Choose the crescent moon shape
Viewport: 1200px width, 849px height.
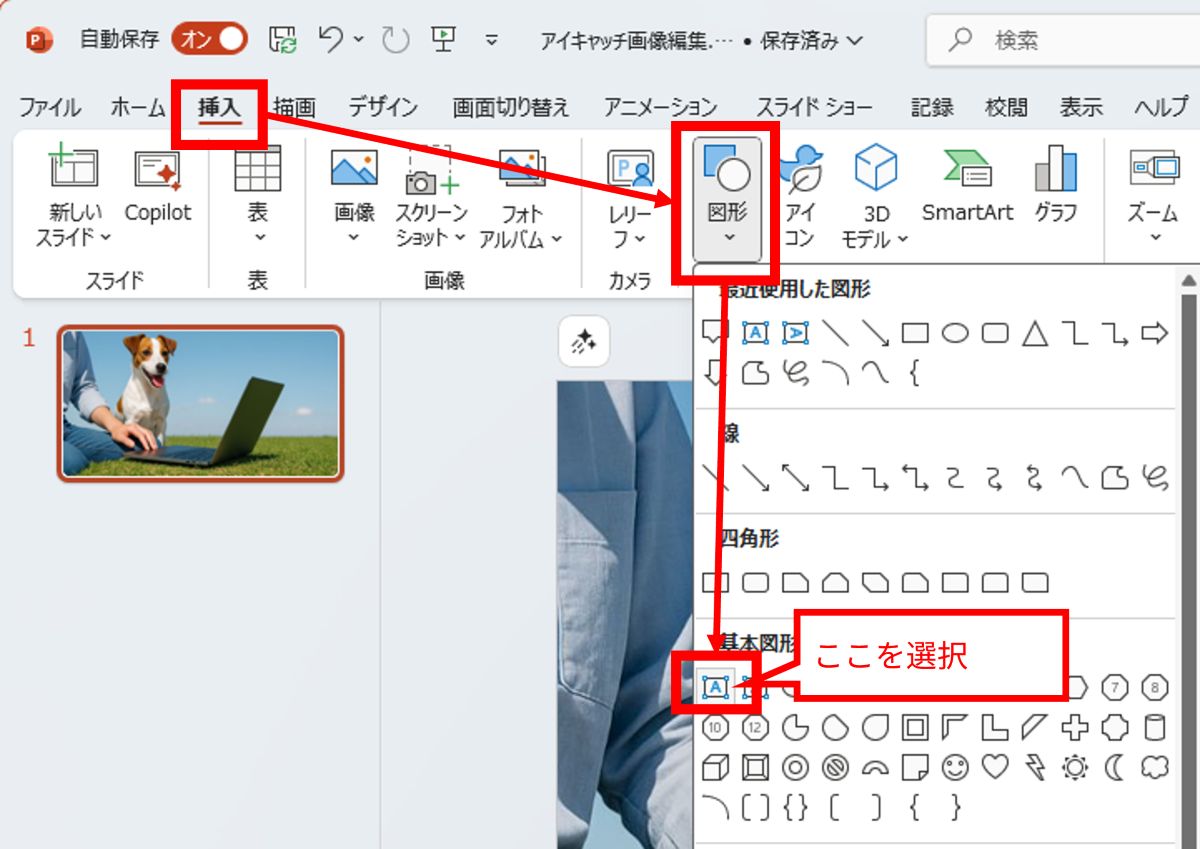point(1115,767)
